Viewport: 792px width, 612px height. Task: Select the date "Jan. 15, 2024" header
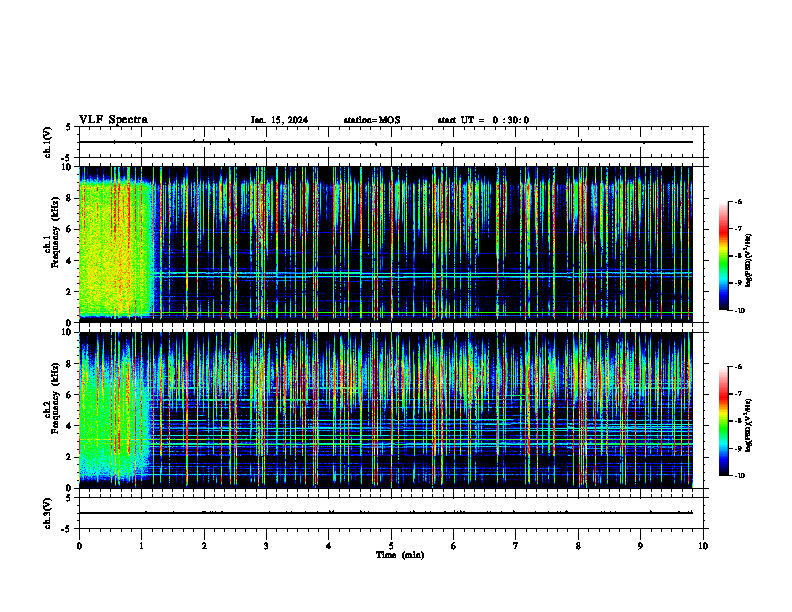(x=279, y=120)
